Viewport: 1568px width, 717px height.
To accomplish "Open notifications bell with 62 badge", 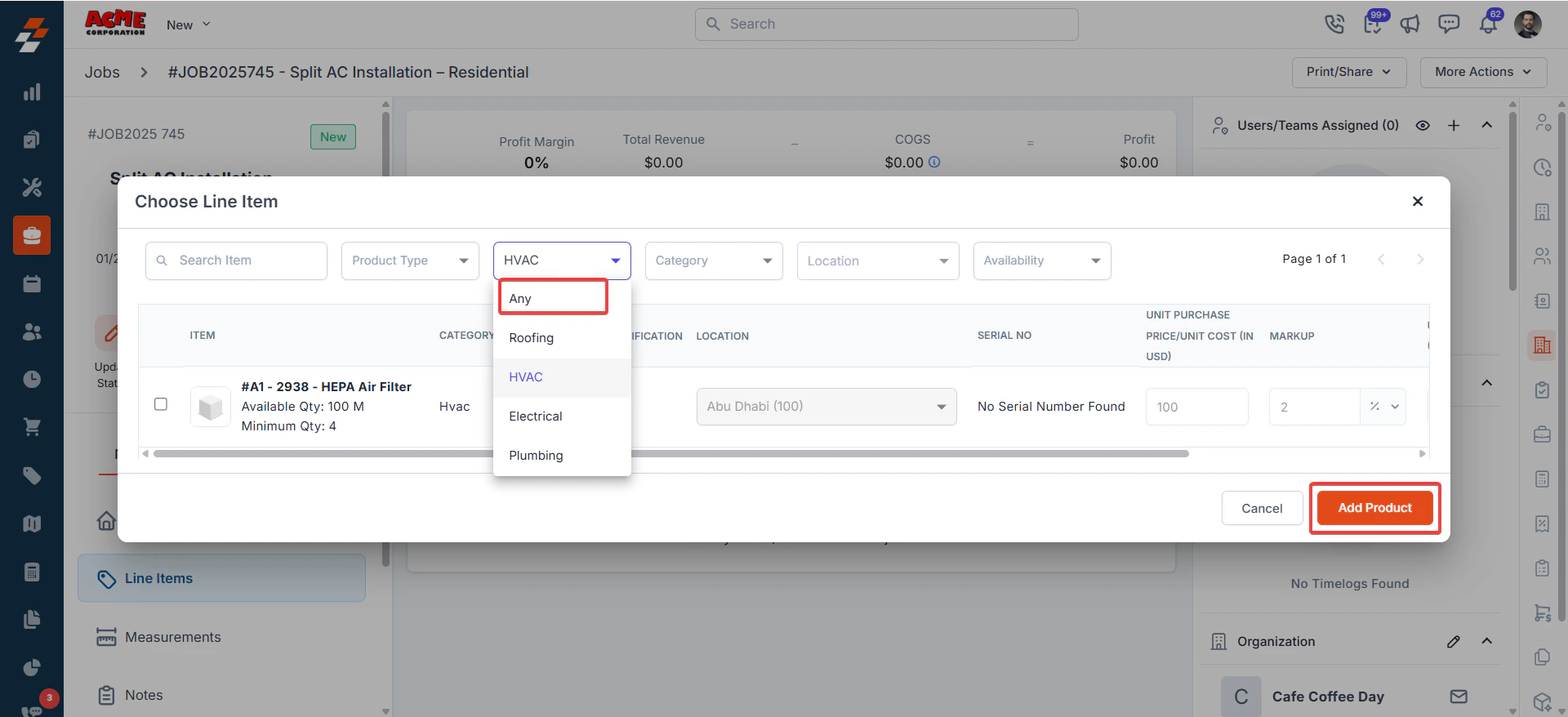I will point(1489,23).
